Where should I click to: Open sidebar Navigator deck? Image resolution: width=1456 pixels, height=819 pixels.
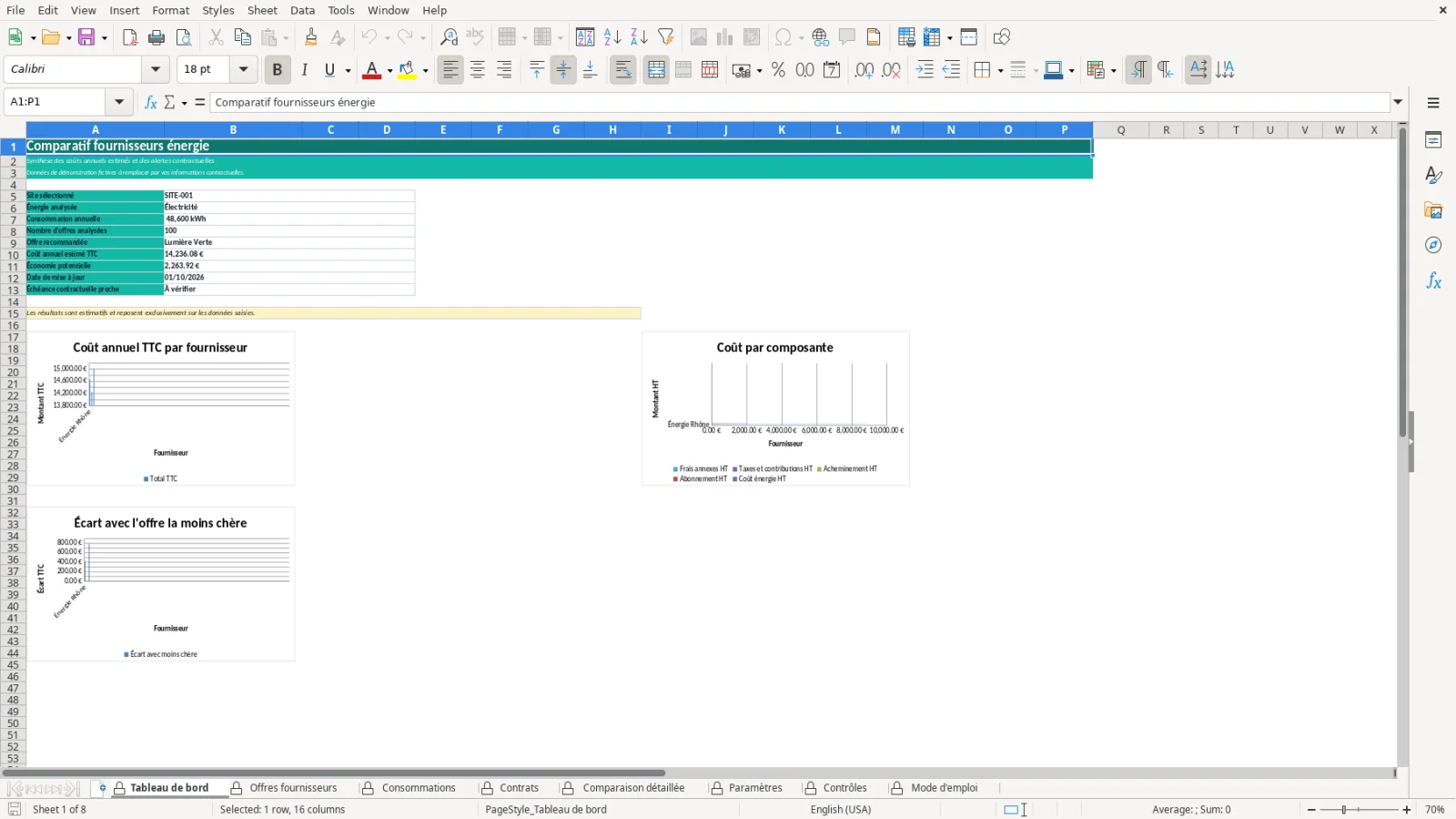[x=1433, y=246]
